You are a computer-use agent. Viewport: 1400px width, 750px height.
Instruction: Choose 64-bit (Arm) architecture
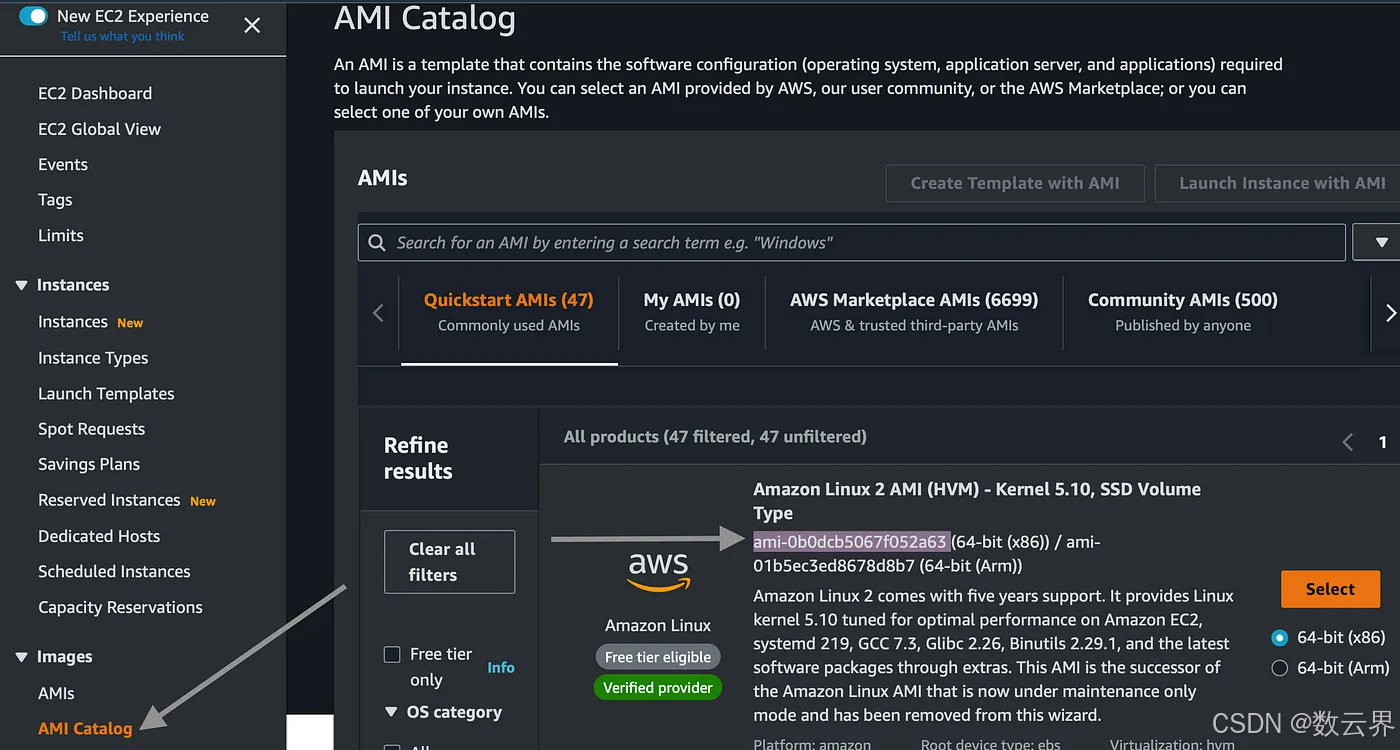(x=1279, y=668)
